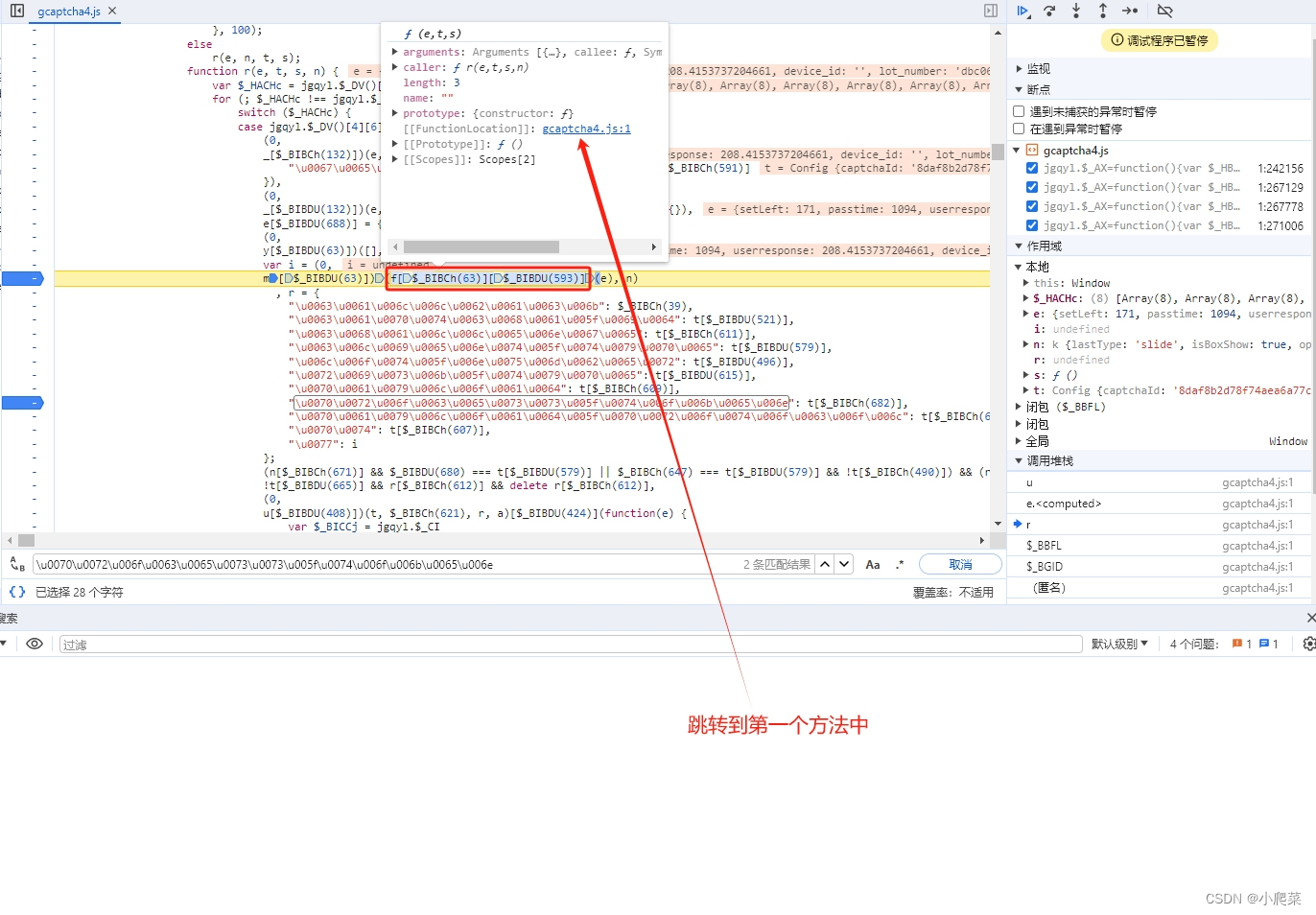Uncheck breakpoint at 1:242156
The width and height of the screenshot is (1316, 915).
(x=1032, y=168)
